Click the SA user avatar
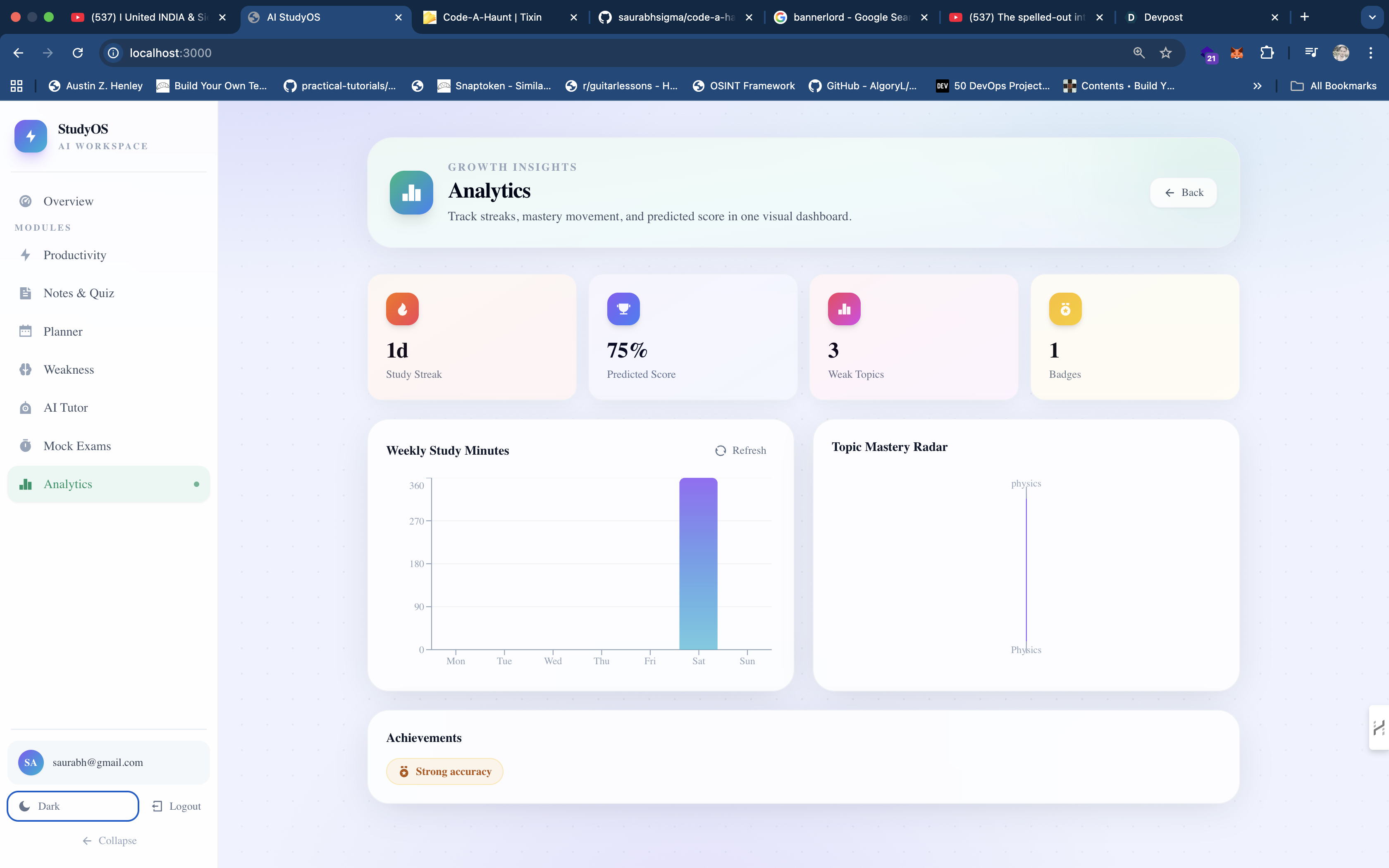The height and width of the screenshot is (868, 1389). point(31,762)
